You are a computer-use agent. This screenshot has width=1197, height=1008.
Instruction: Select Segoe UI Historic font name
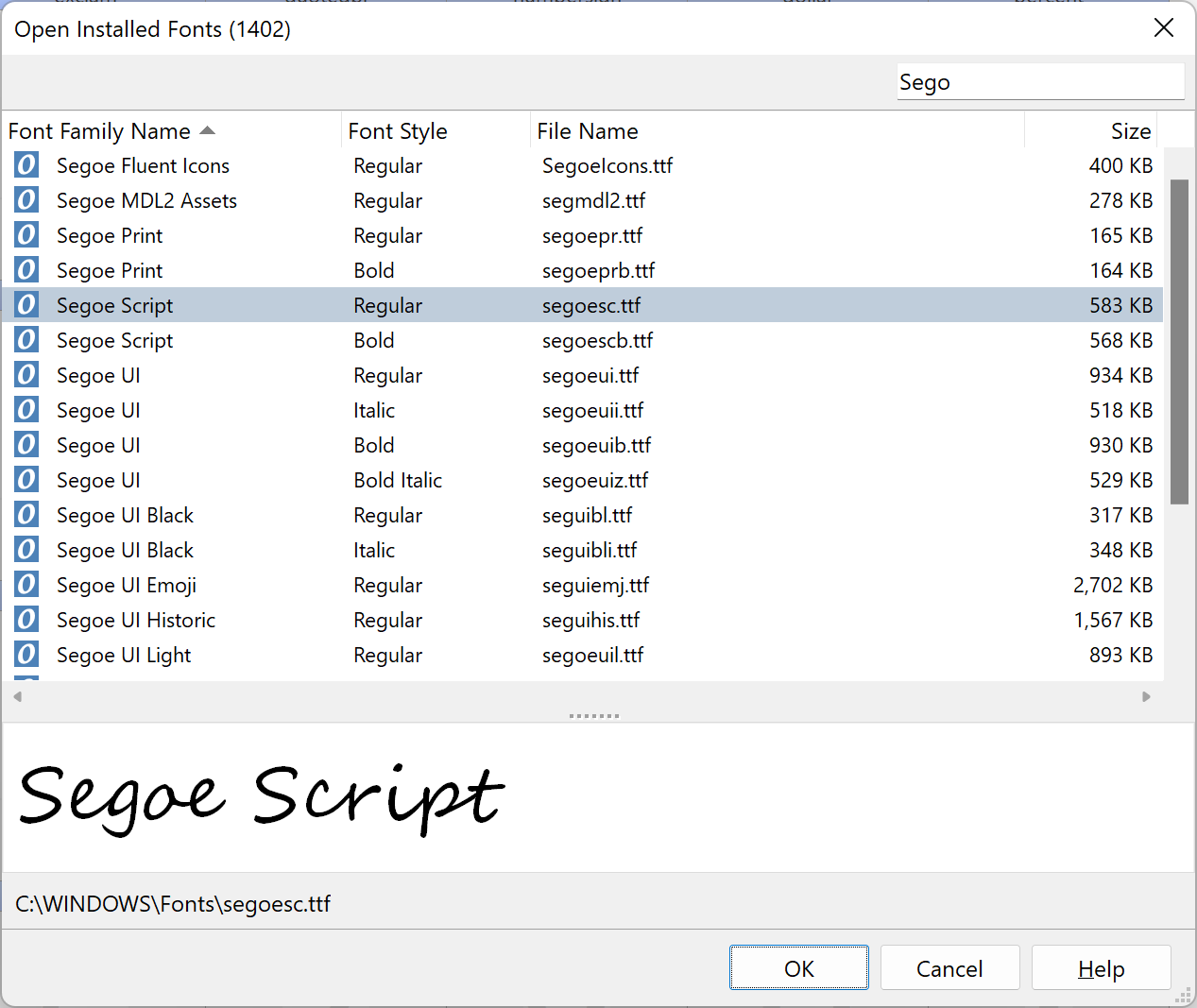(x=136, y=620)
